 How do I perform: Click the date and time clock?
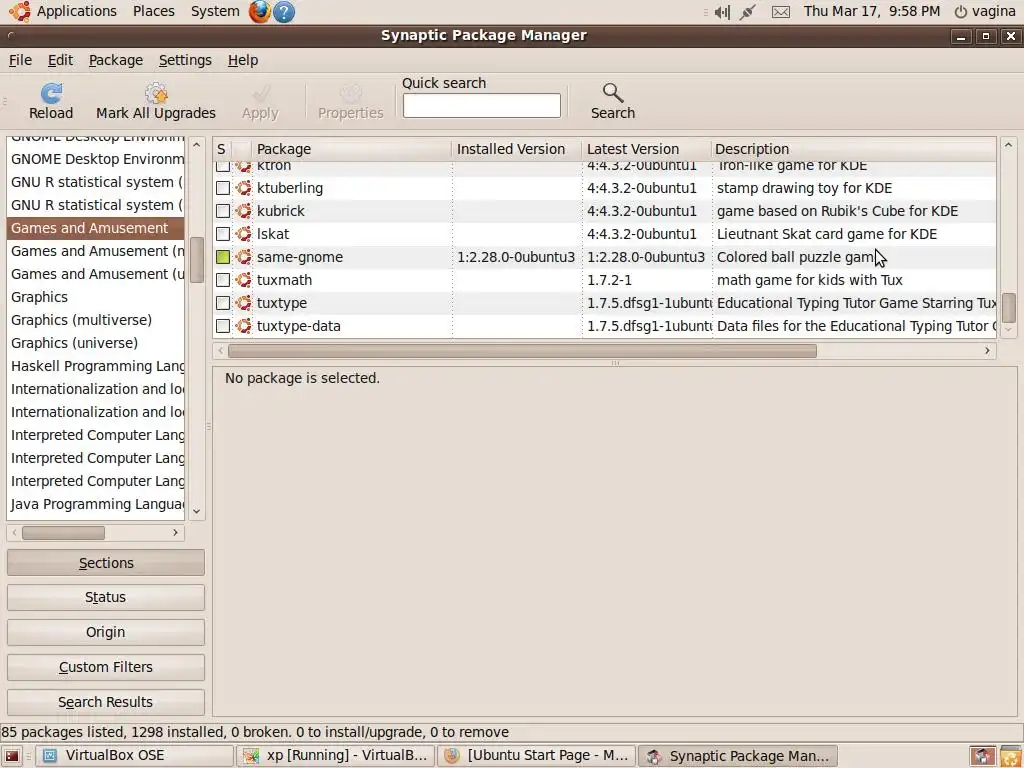pos(871,12)
